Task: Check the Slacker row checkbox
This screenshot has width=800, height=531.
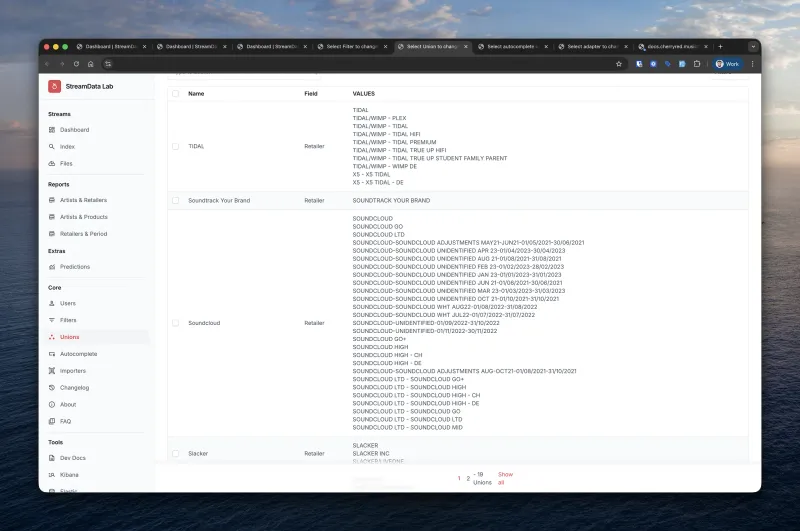Action: click(x=176, y=453)
